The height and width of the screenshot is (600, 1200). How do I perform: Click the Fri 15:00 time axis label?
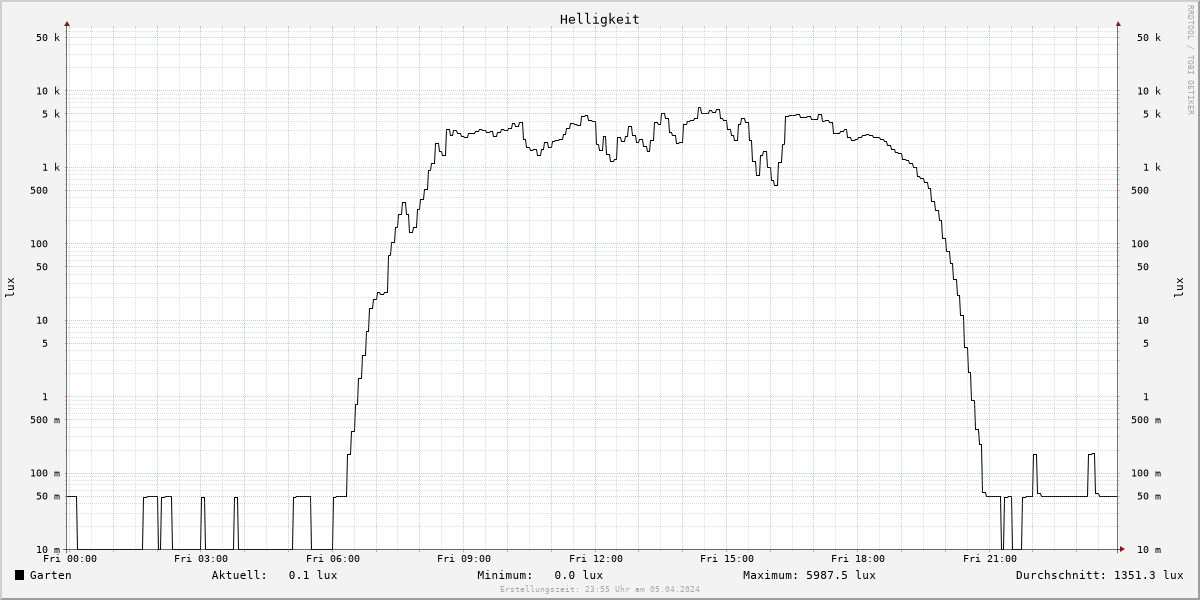click(x=727, y=559)
